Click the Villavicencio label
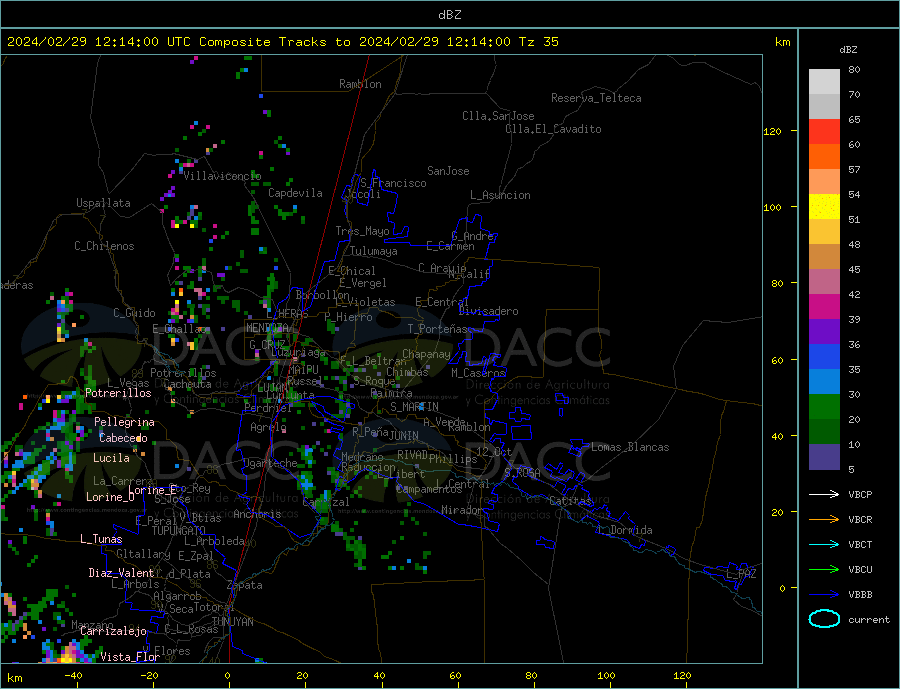 [222, 176]
